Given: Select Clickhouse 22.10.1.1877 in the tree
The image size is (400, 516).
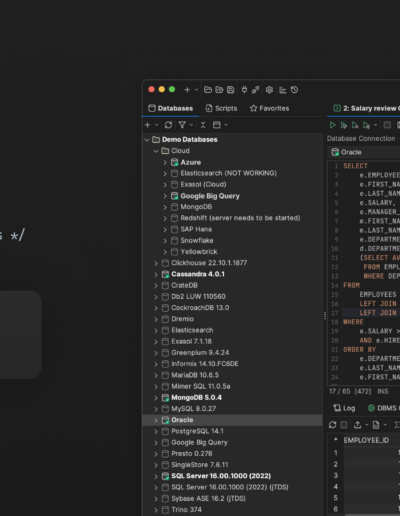Looking at the screenshot, I should click(209, 263).
